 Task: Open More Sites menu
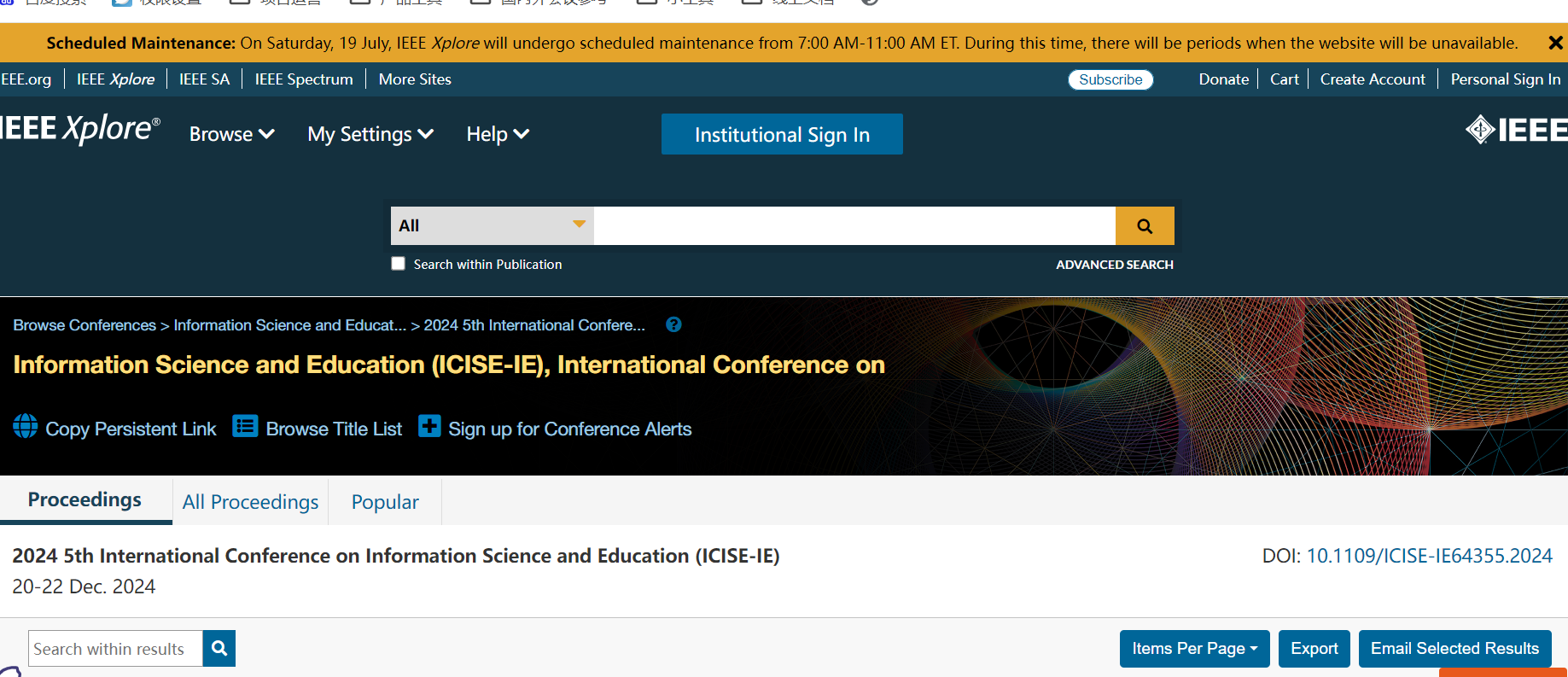click(415, 79)
